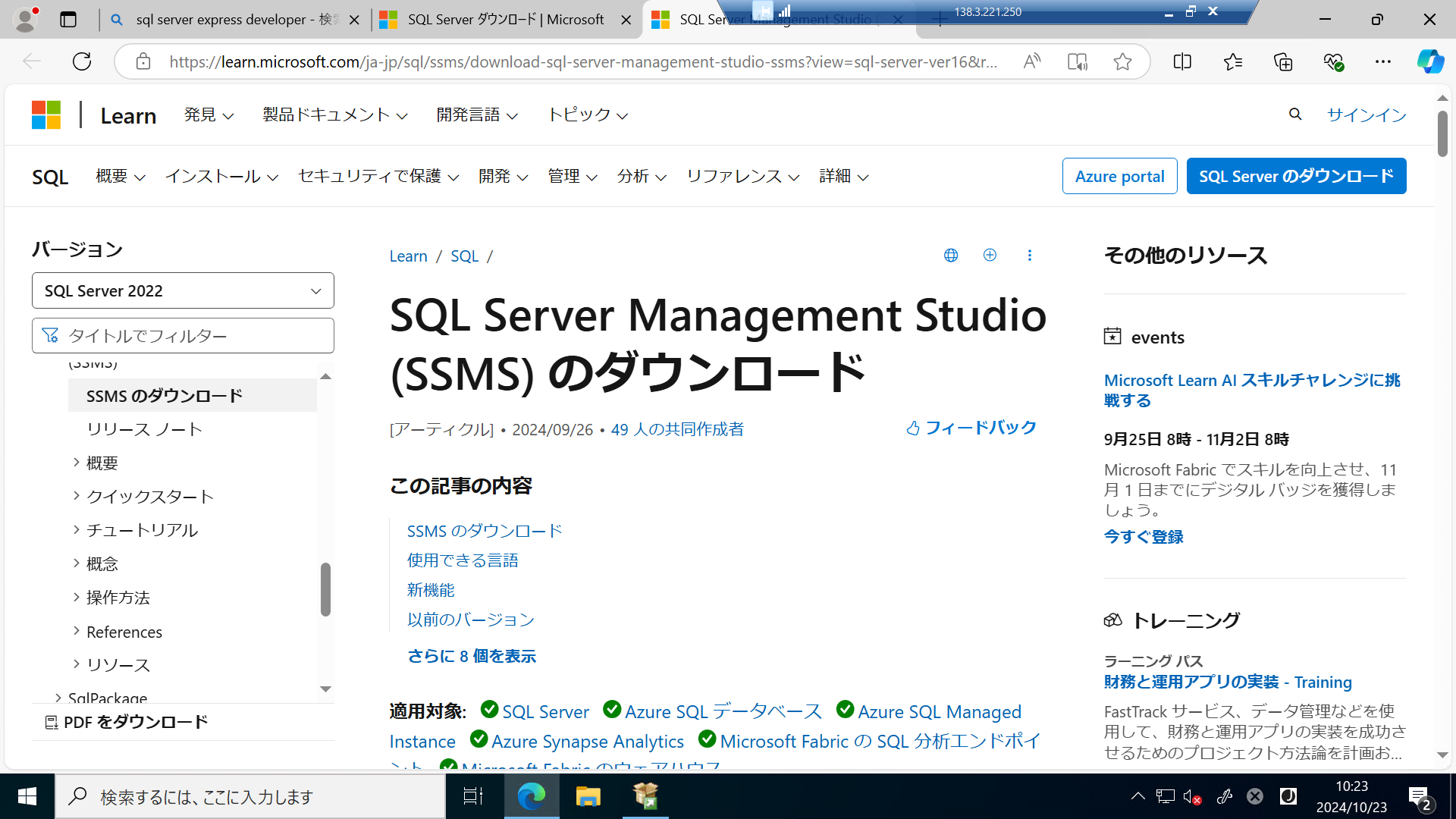Open the Collections icon in the browser toolbar

pos(1283,61)
